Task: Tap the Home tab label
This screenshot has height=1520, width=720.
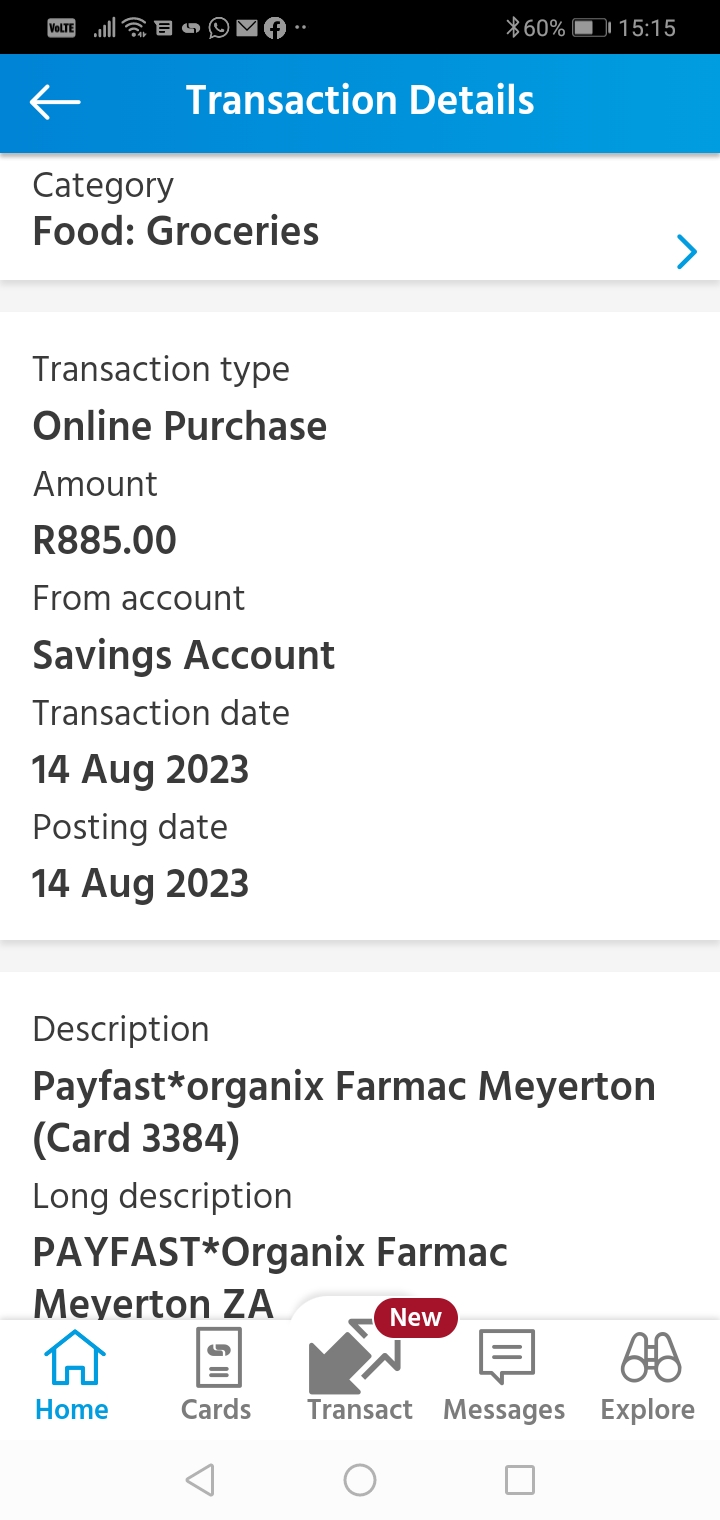Action: click(72, 1410)
